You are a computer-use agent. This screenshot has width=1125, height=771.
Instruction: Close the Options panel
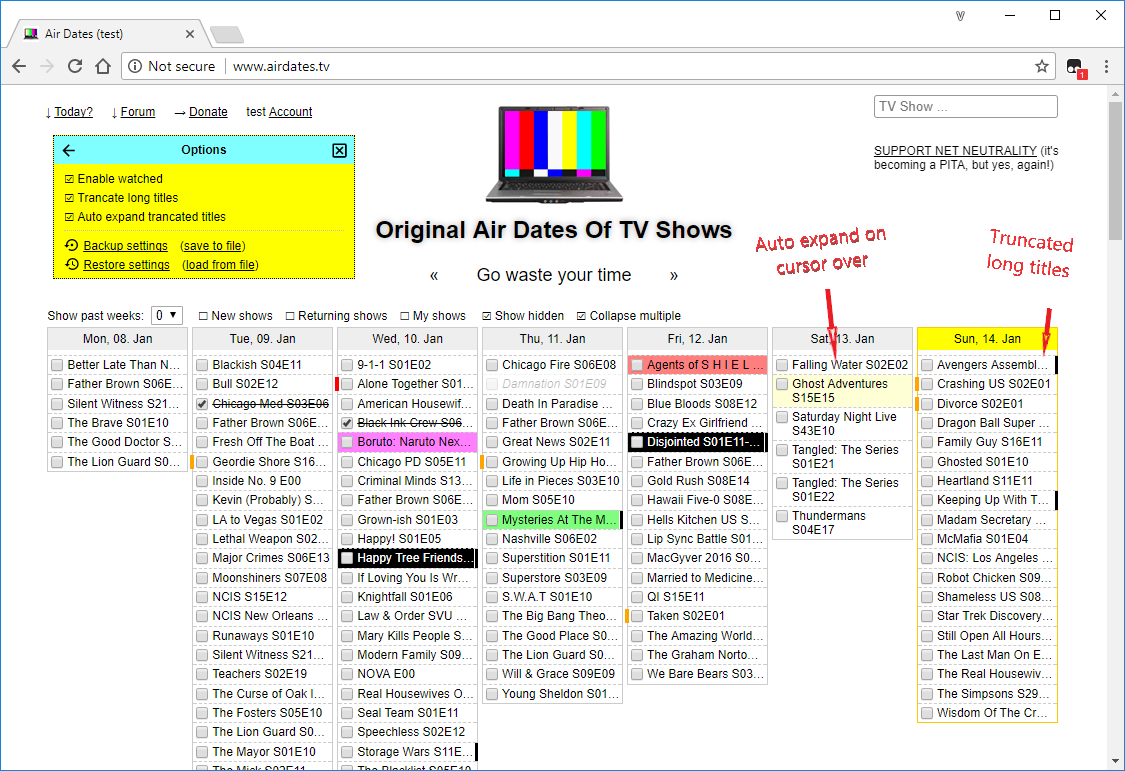[339, 150]
